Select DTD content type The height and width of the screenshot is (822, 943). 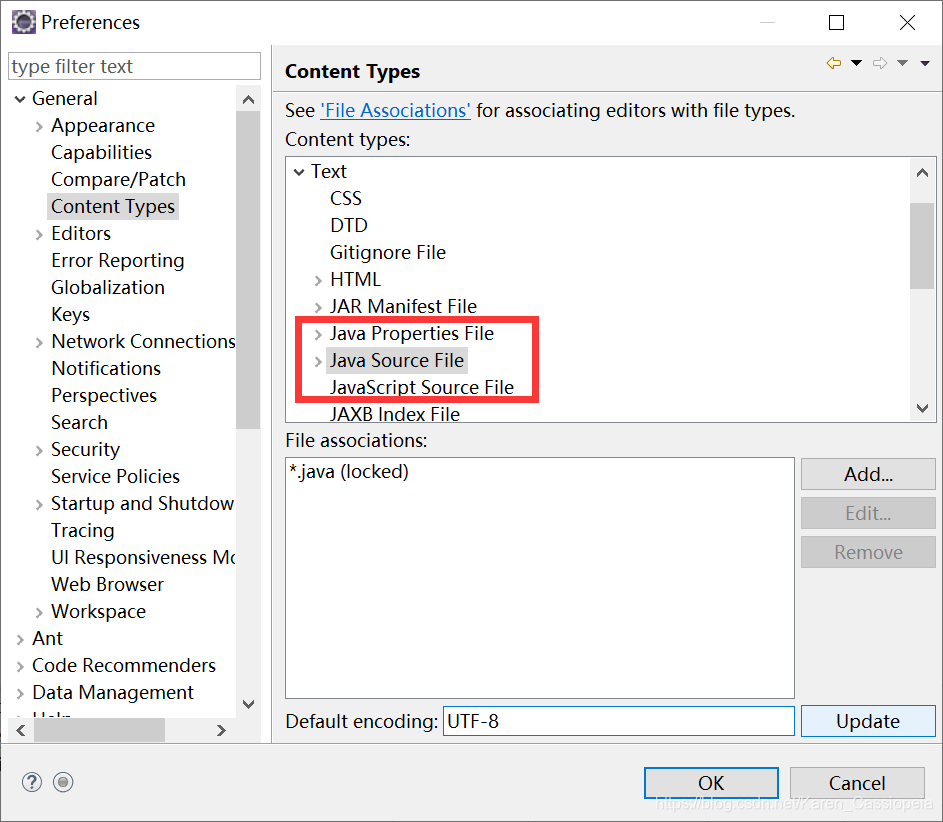tap(349, 225)
